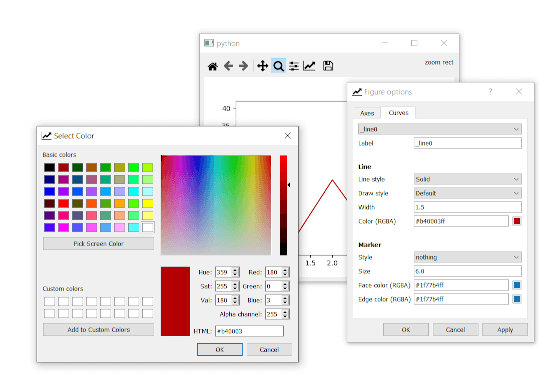Click the Blue value spinbox field
This screenshot has width=558, height=376.
click(x=274, y=300)
